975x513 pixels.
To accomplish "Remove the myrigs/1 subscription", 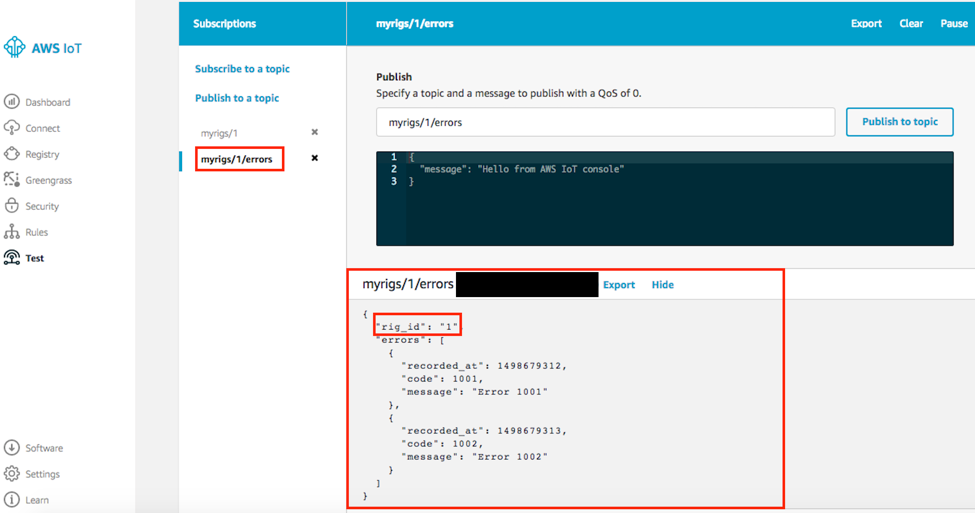I will pos(315,132).
